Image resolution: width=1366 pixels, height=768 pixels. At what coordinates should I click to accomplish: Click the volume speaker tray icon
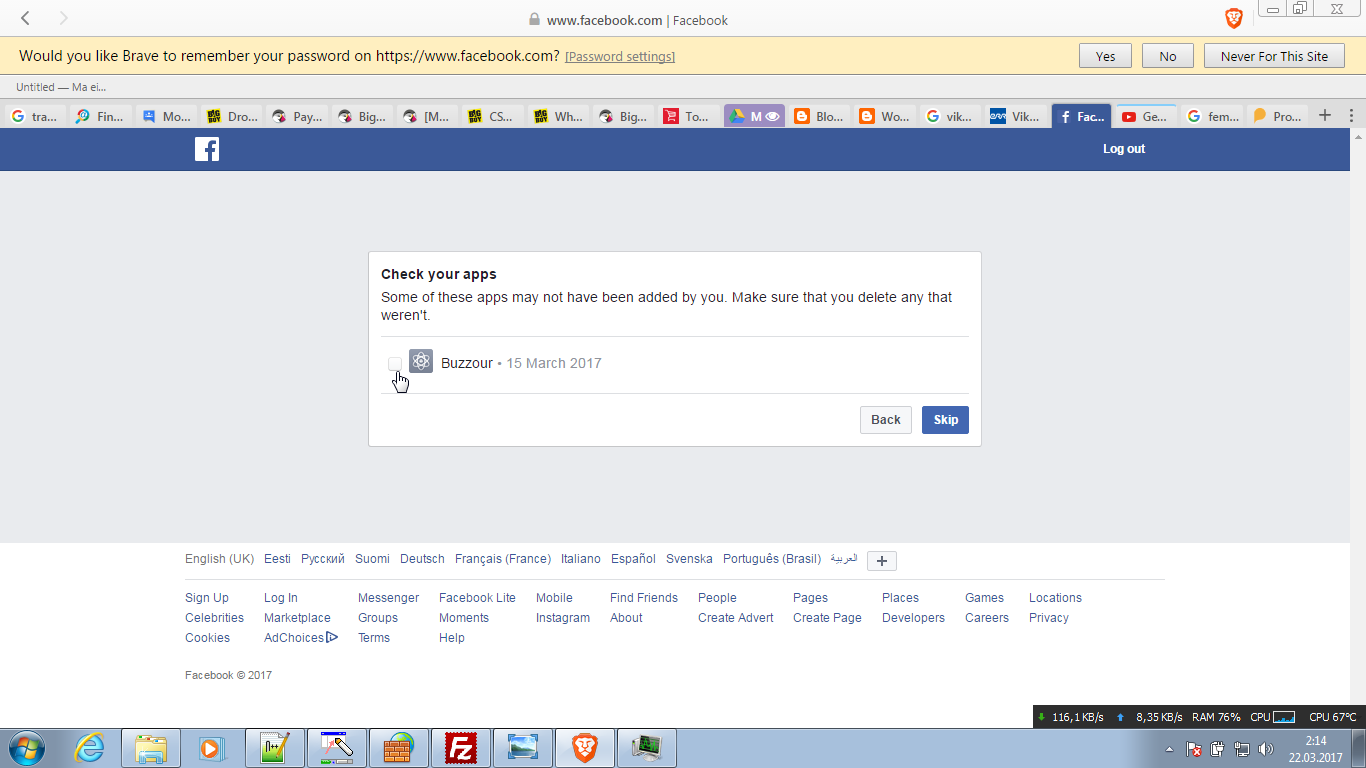(1265, 749)
